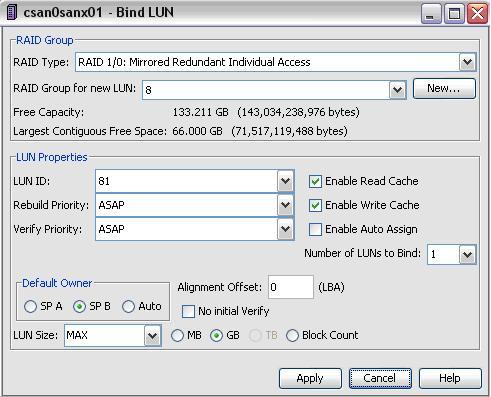Choose Block Count size unit
This screenshot has height=397, width=491.
(292, 335)
